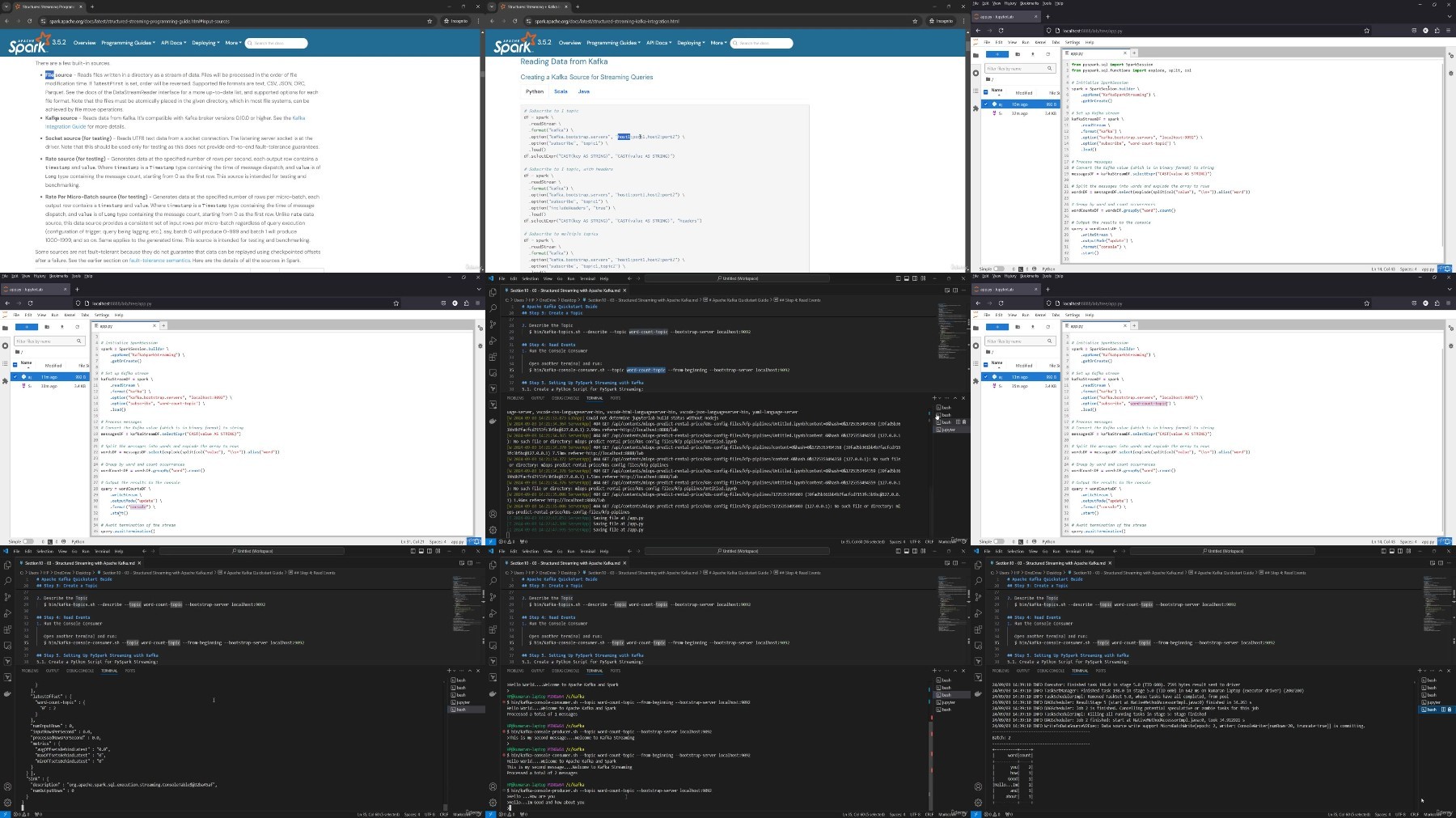Viewport: 1456px width, 818px height.
Task: Click Overview link on Spark Programming Guide page
Action: 84,43
